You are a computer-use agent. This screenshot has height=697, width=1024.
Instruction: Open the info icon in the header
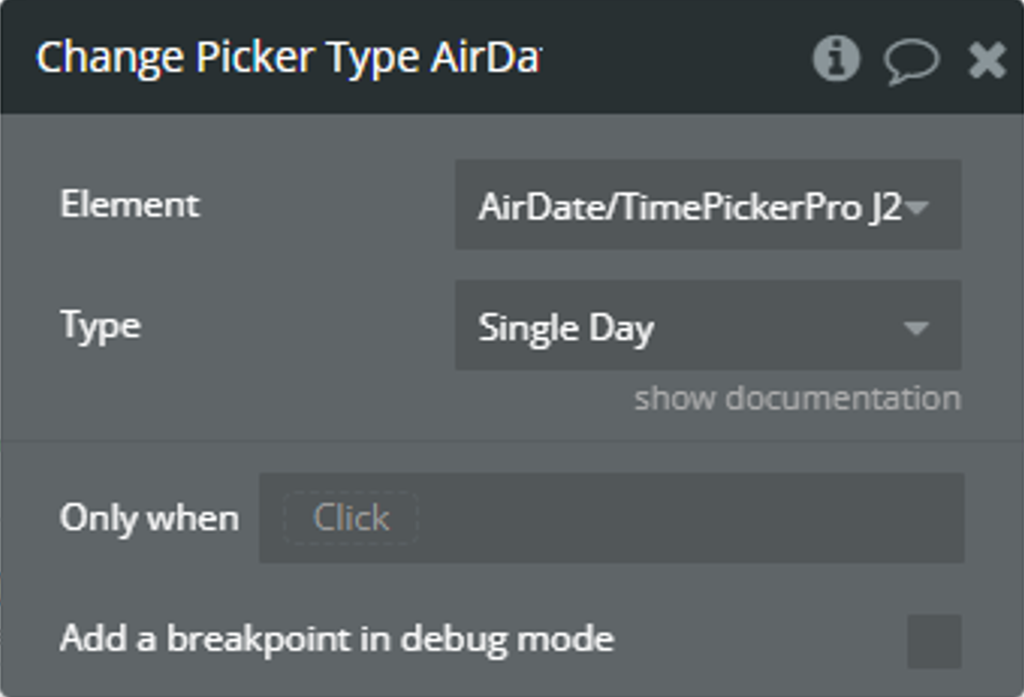tap(836, 58)
